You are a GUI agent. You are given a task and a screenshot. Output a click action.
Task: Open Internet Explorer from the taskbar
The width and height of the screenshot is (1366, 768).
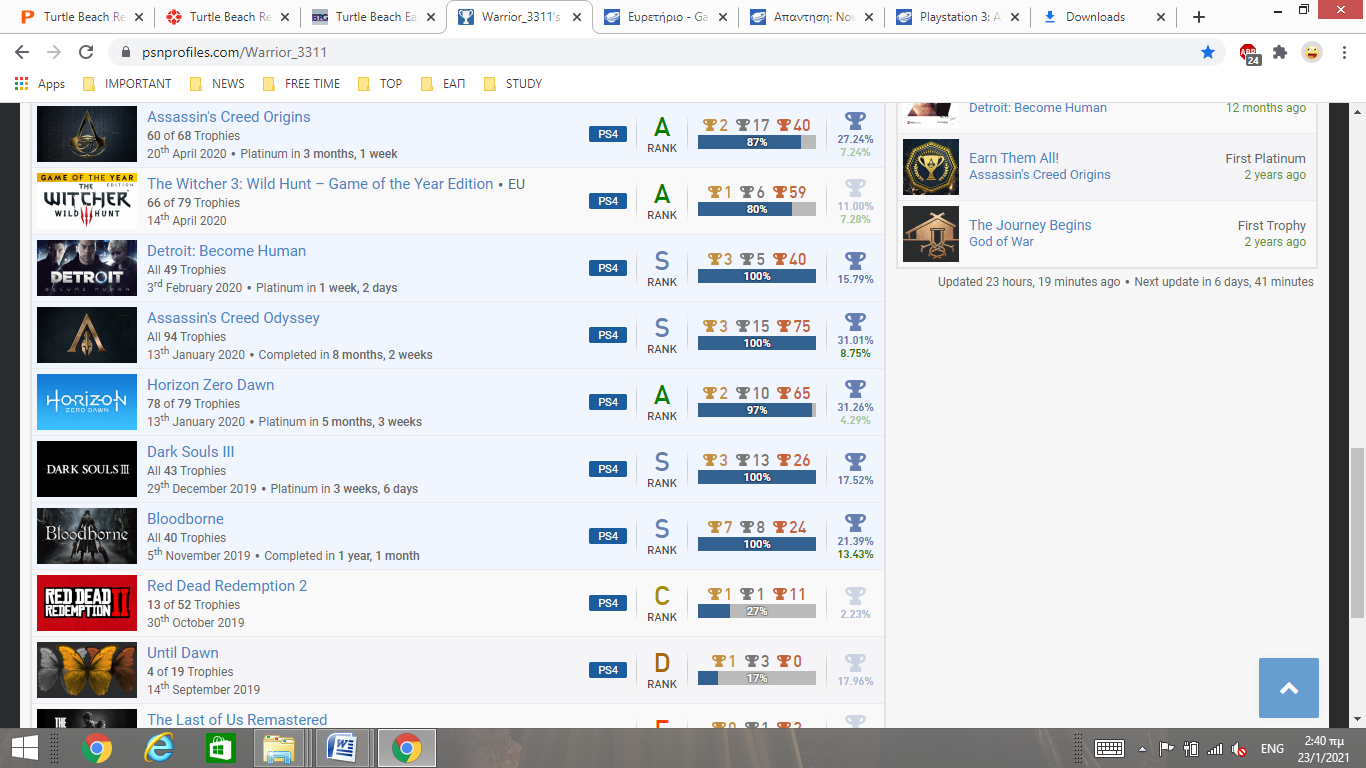click(158, 748)
